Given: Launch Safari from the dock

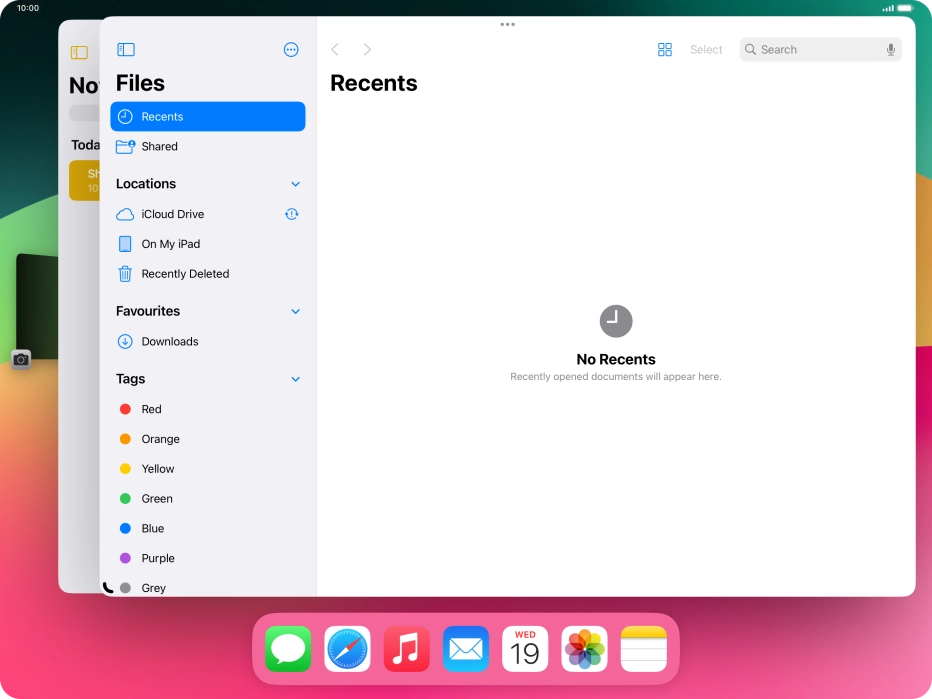Looking at the screenshot, I should (x=347, y=648).
